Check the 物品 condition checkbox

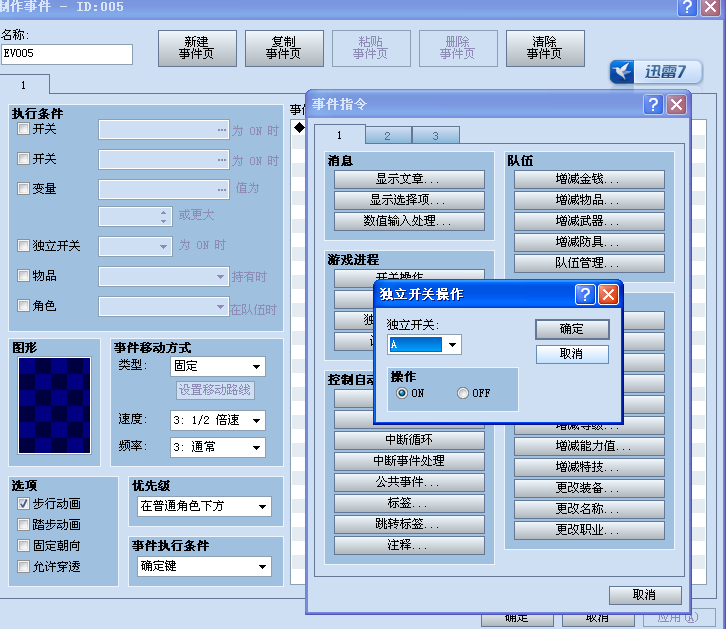(x=23, y=275)
